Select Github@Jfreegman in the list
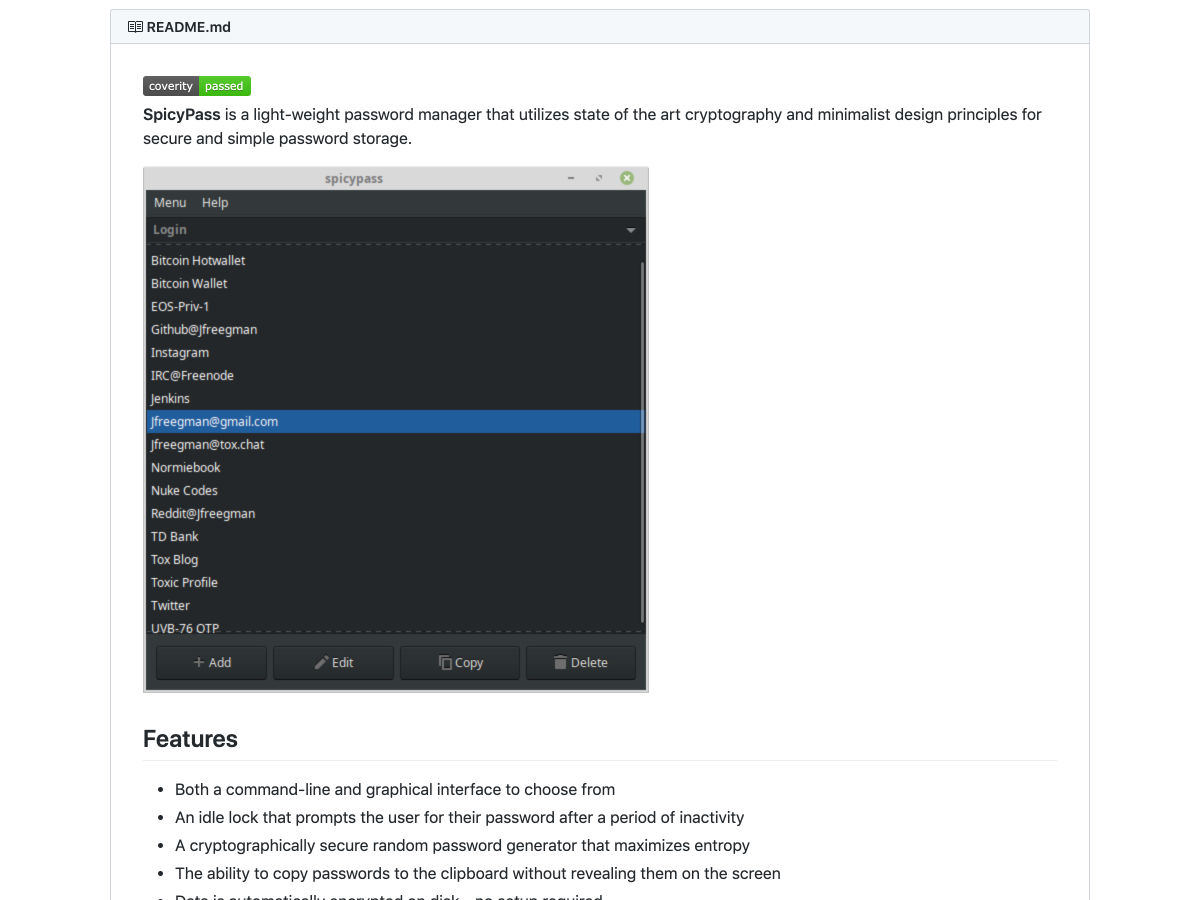 (204, 329)
